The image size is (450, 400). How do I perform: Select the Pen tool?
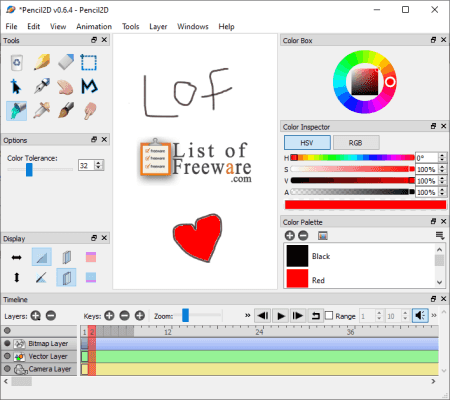coord(42,86)
